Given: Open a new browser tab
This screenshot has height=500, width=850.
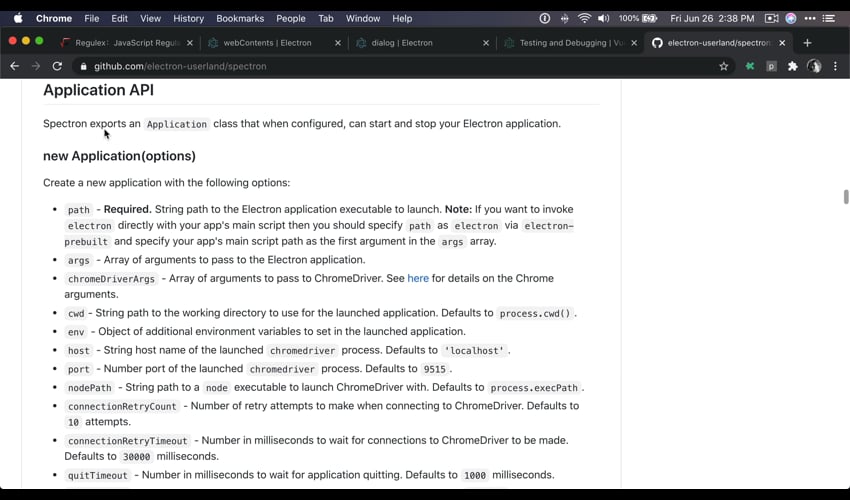Looking at the screenshot, I should point(807,43).
